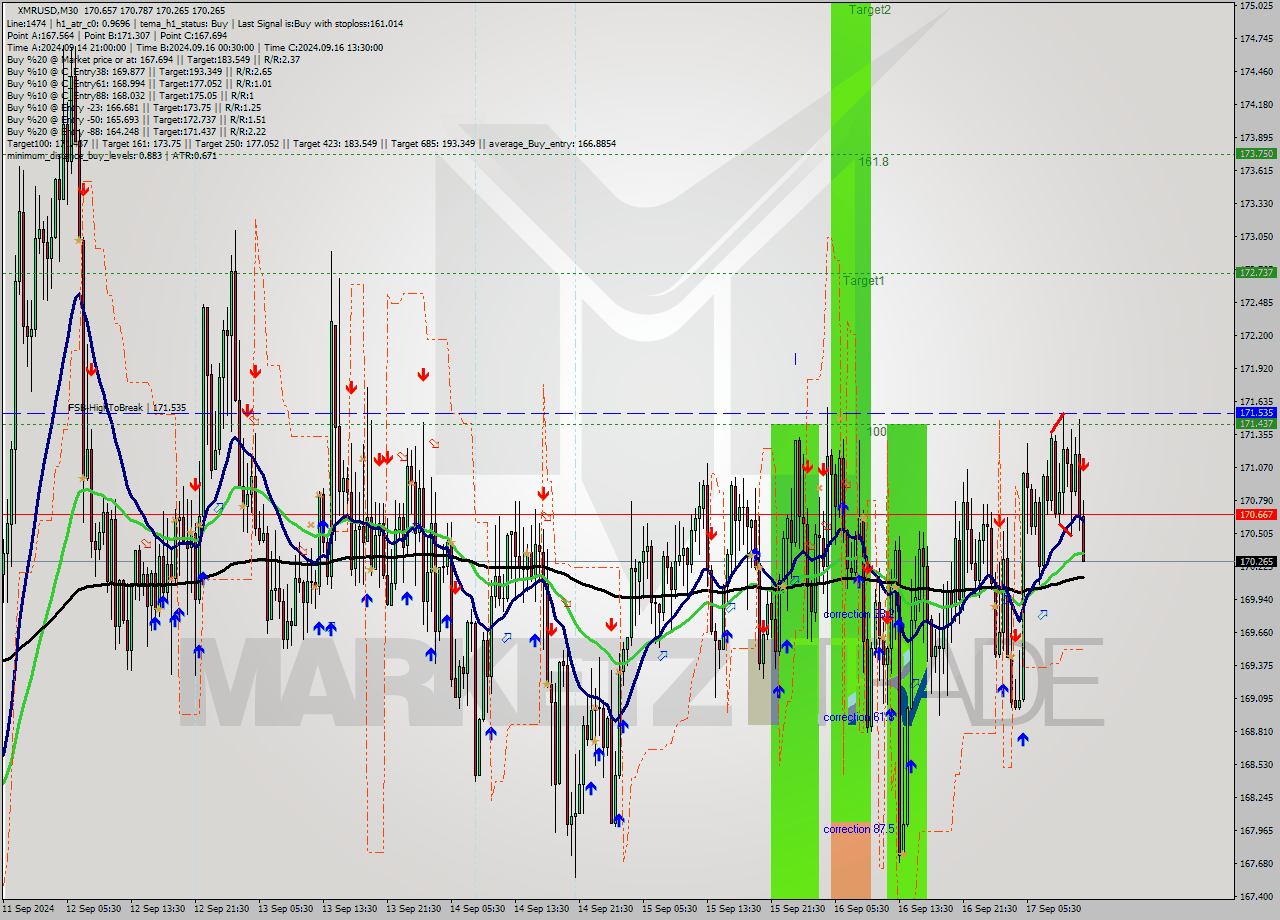Select the '13 Sep 05:30' time label
Screen dimensions: 1280x920
(x=285, y=908)
